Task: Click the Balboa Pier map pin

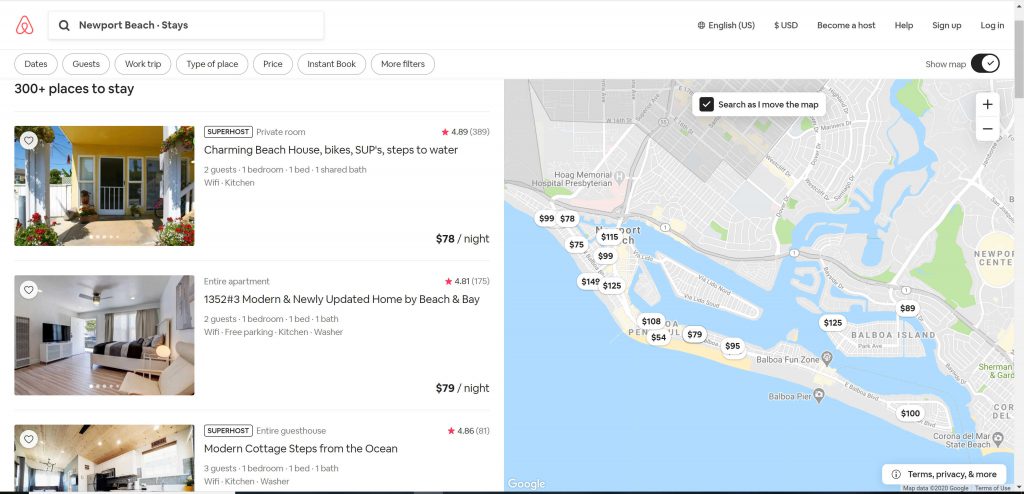Action: [x=820, y=395]
